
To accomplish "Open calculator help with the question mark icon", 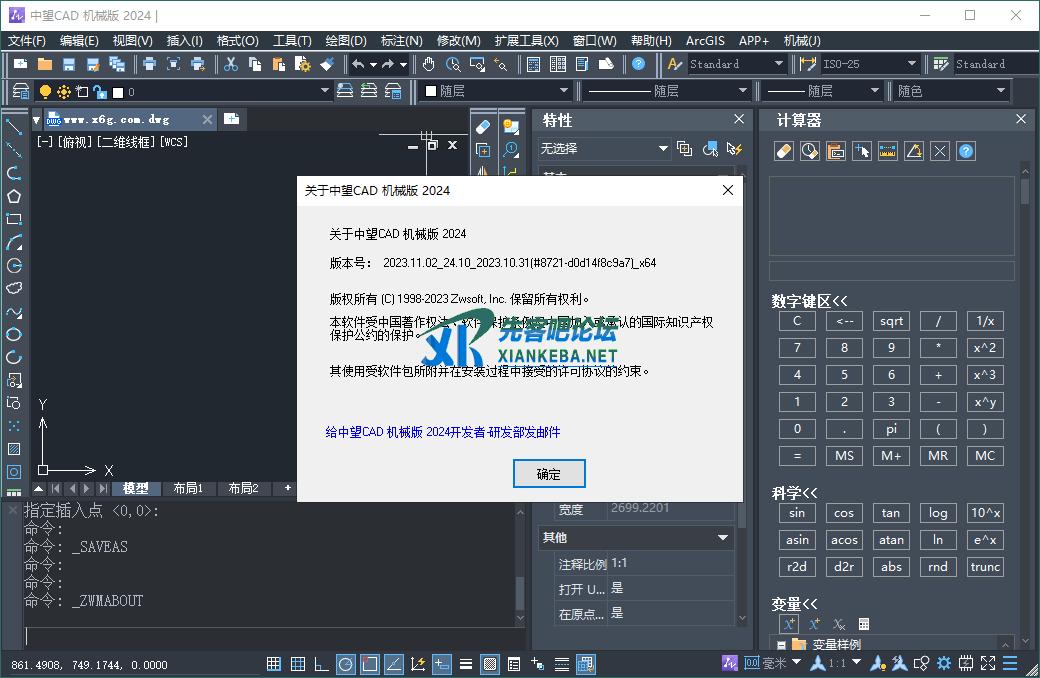I will point(966,150).
